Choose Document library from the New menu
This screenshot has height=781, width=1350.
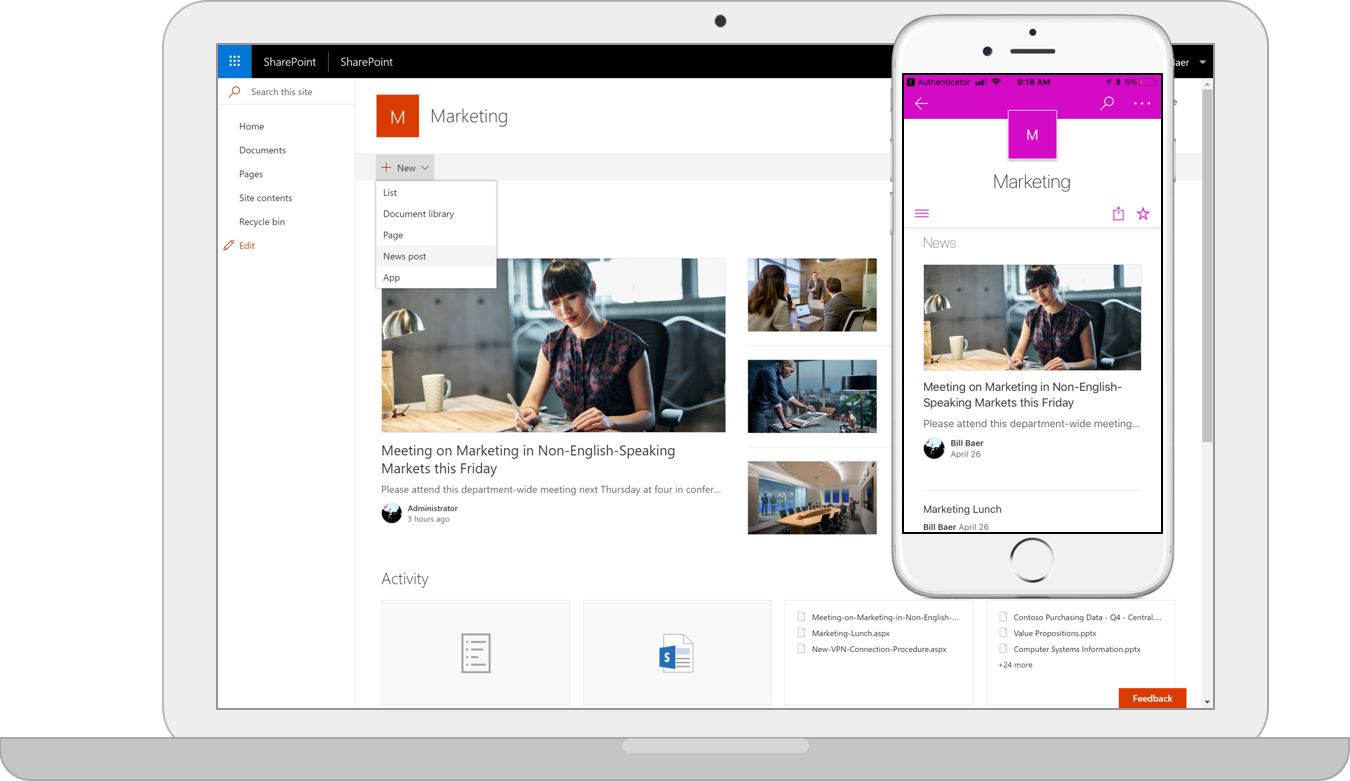418,213
